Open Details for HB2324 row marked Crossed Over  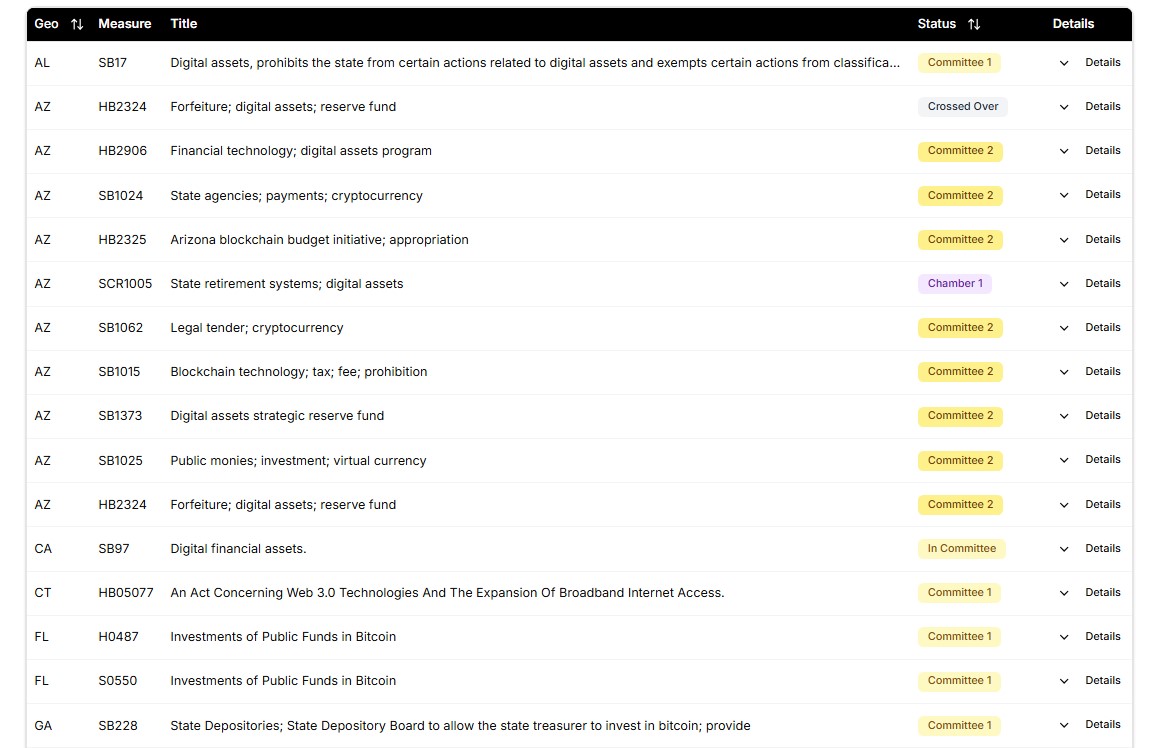pos(1102,106)
